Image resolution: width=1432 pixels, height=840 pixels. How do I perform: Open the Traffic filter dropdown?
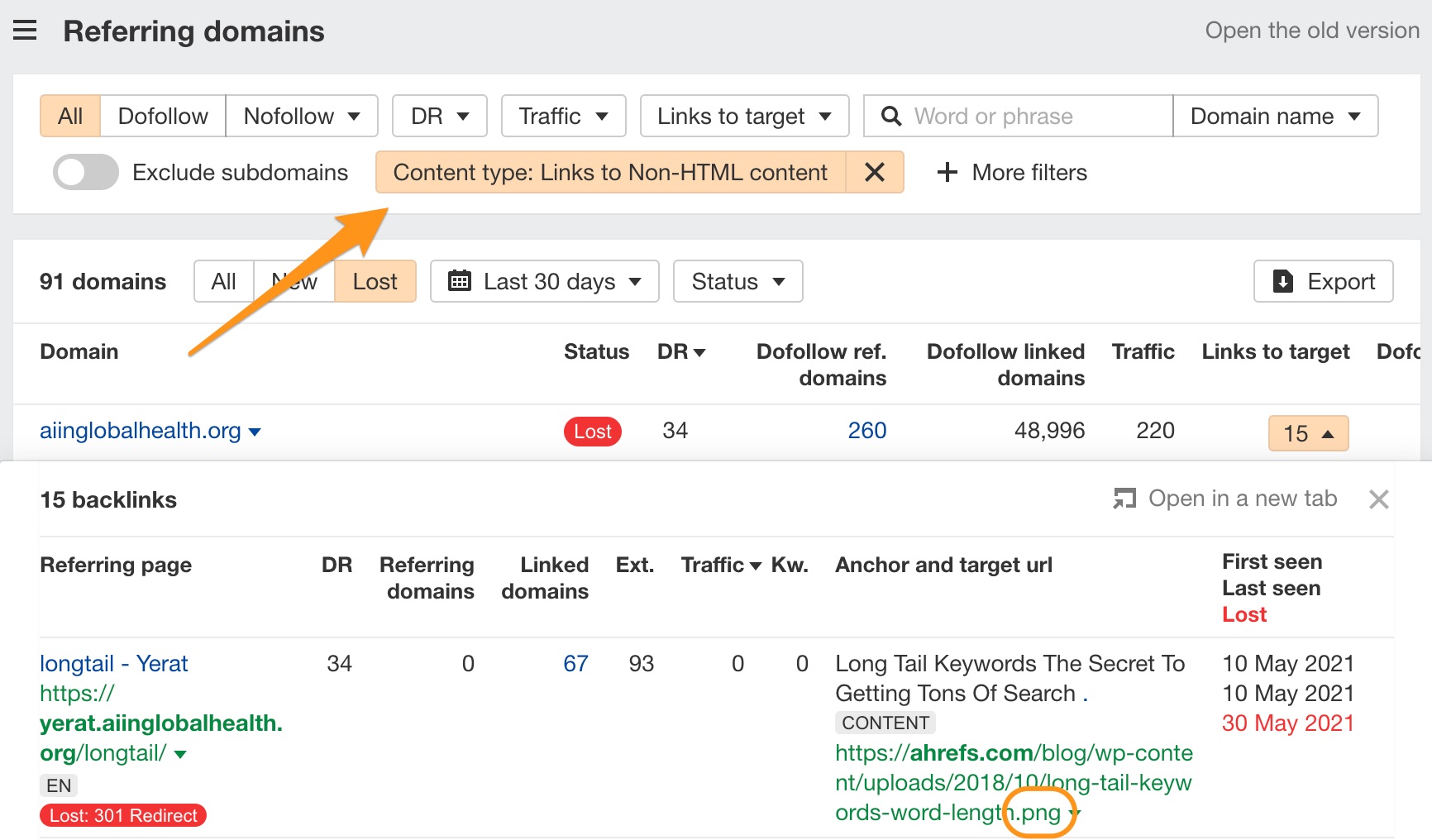point(563,117)
